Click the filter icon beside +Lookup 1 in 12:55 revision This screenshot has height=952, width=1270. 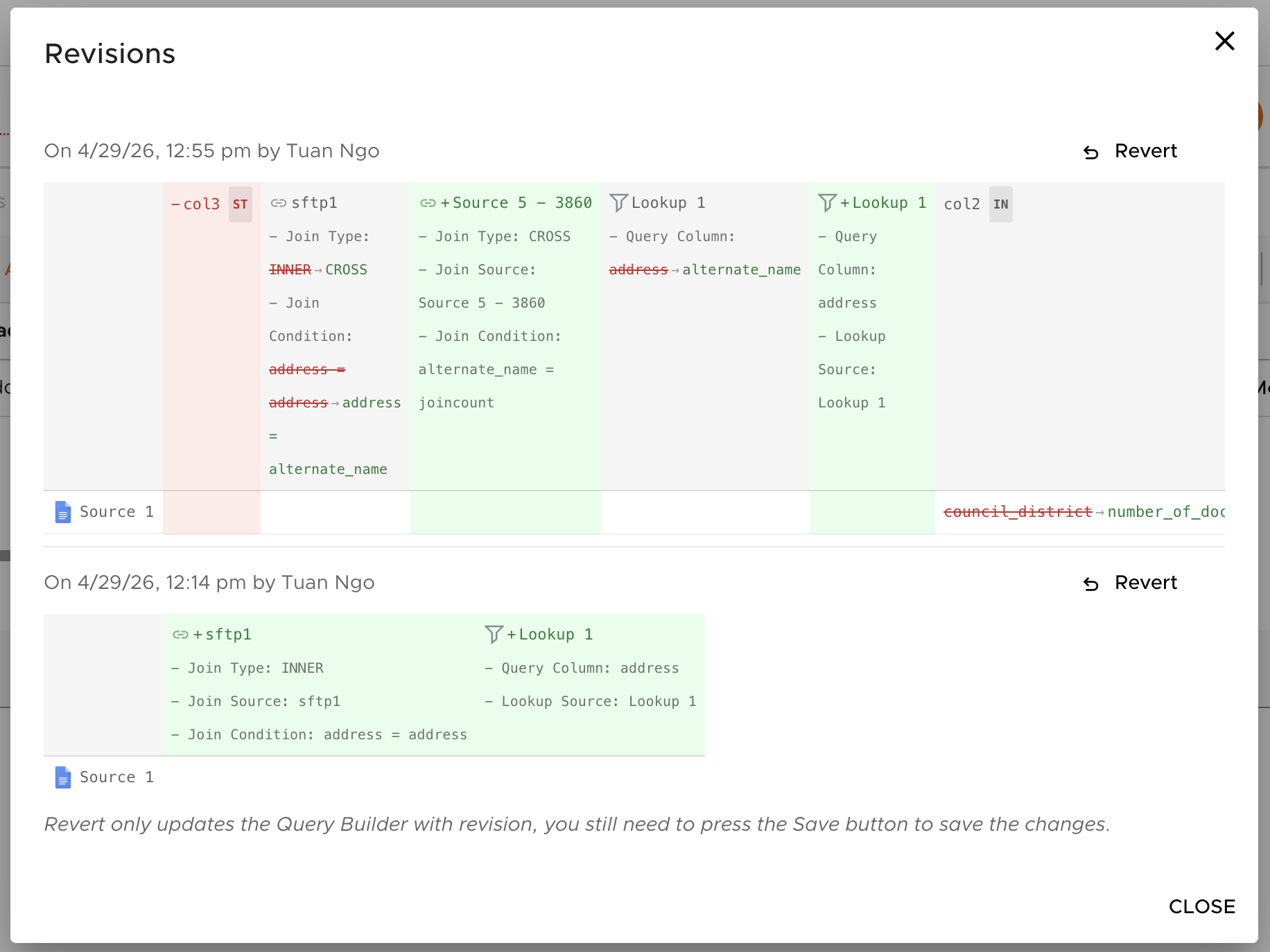coord(827,203)
